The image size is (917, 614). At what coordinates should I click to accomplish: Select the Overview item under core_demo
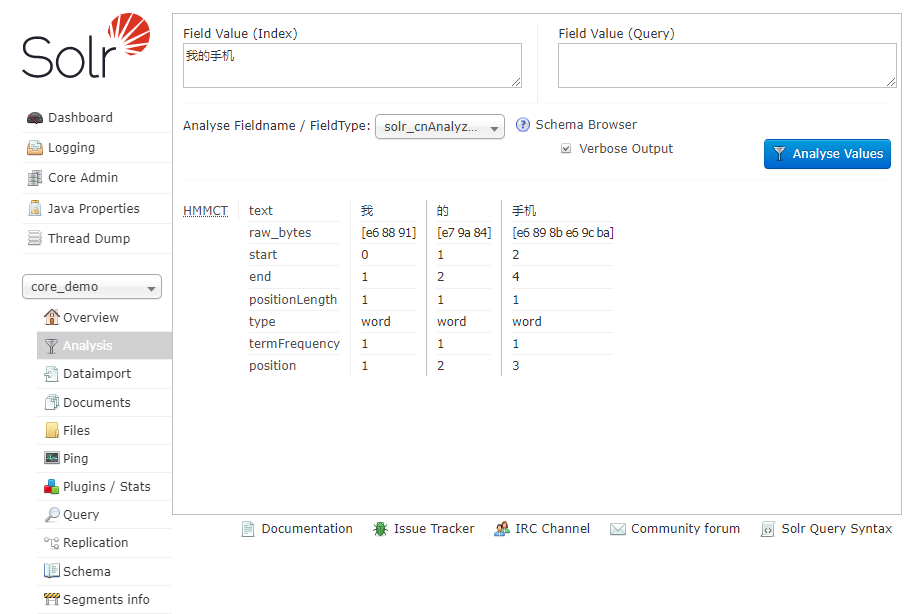click(x=91, y=318)
